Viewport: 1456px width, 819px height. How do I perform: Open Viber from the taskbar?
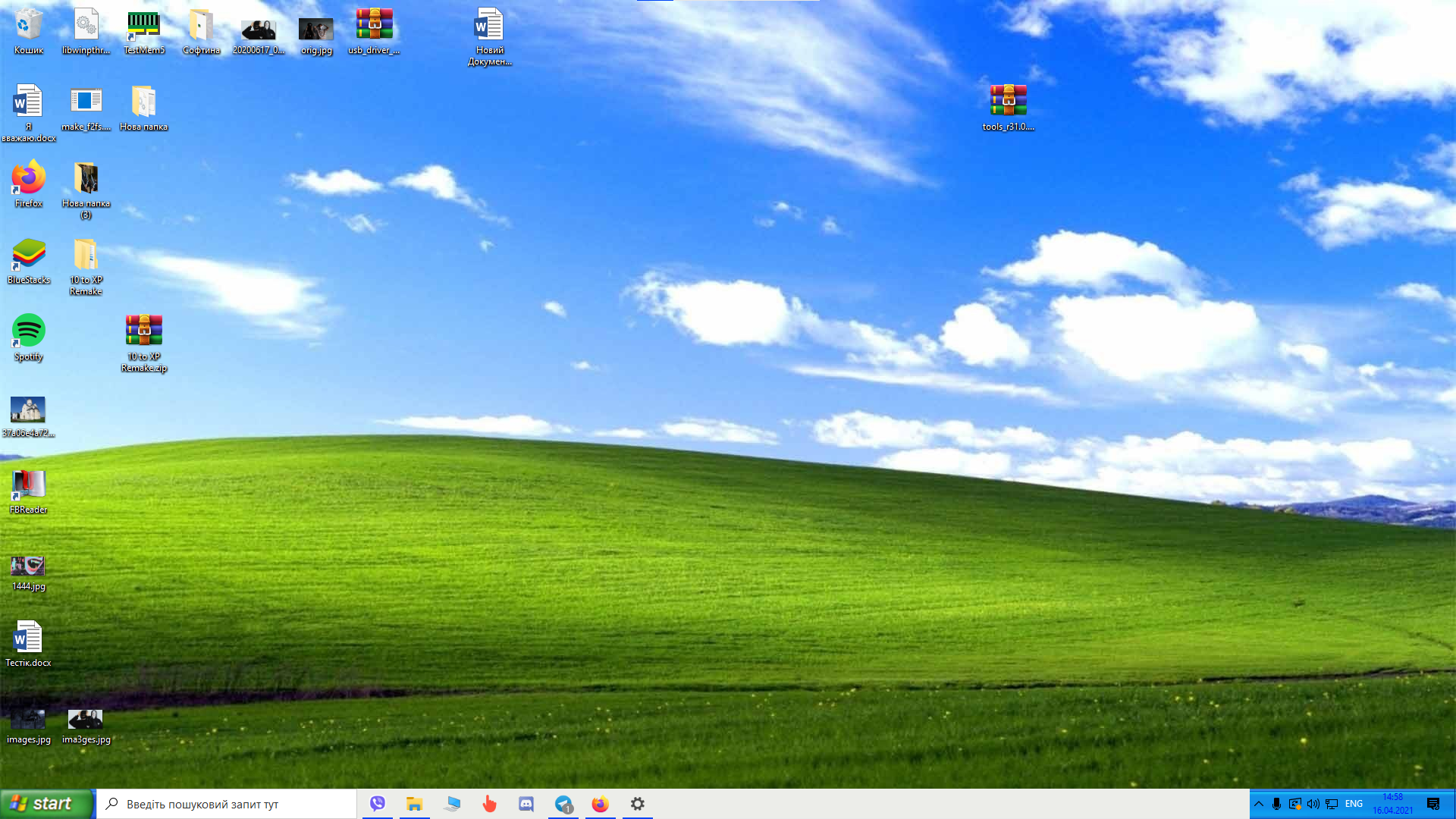pyautogui.click(x=378, y=804)
